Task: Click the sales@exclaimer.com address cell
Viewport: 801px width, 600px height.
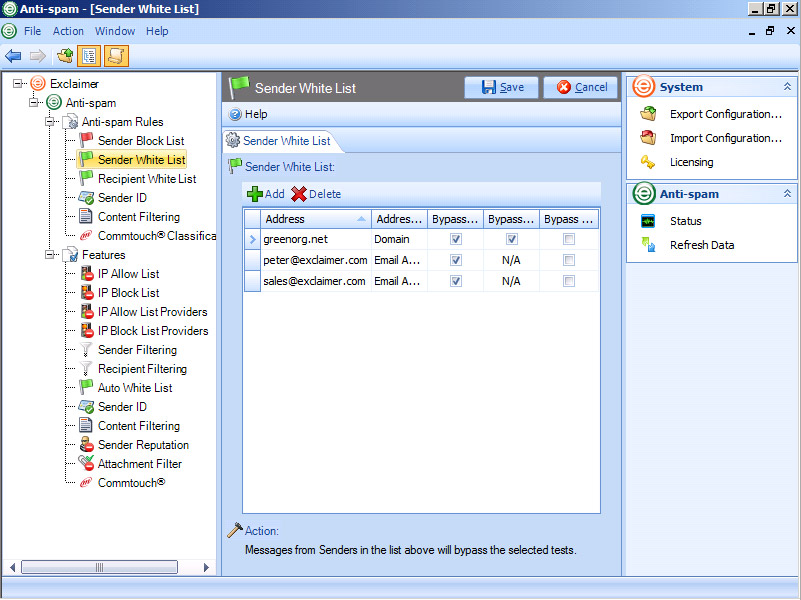Action: [316, 281]
